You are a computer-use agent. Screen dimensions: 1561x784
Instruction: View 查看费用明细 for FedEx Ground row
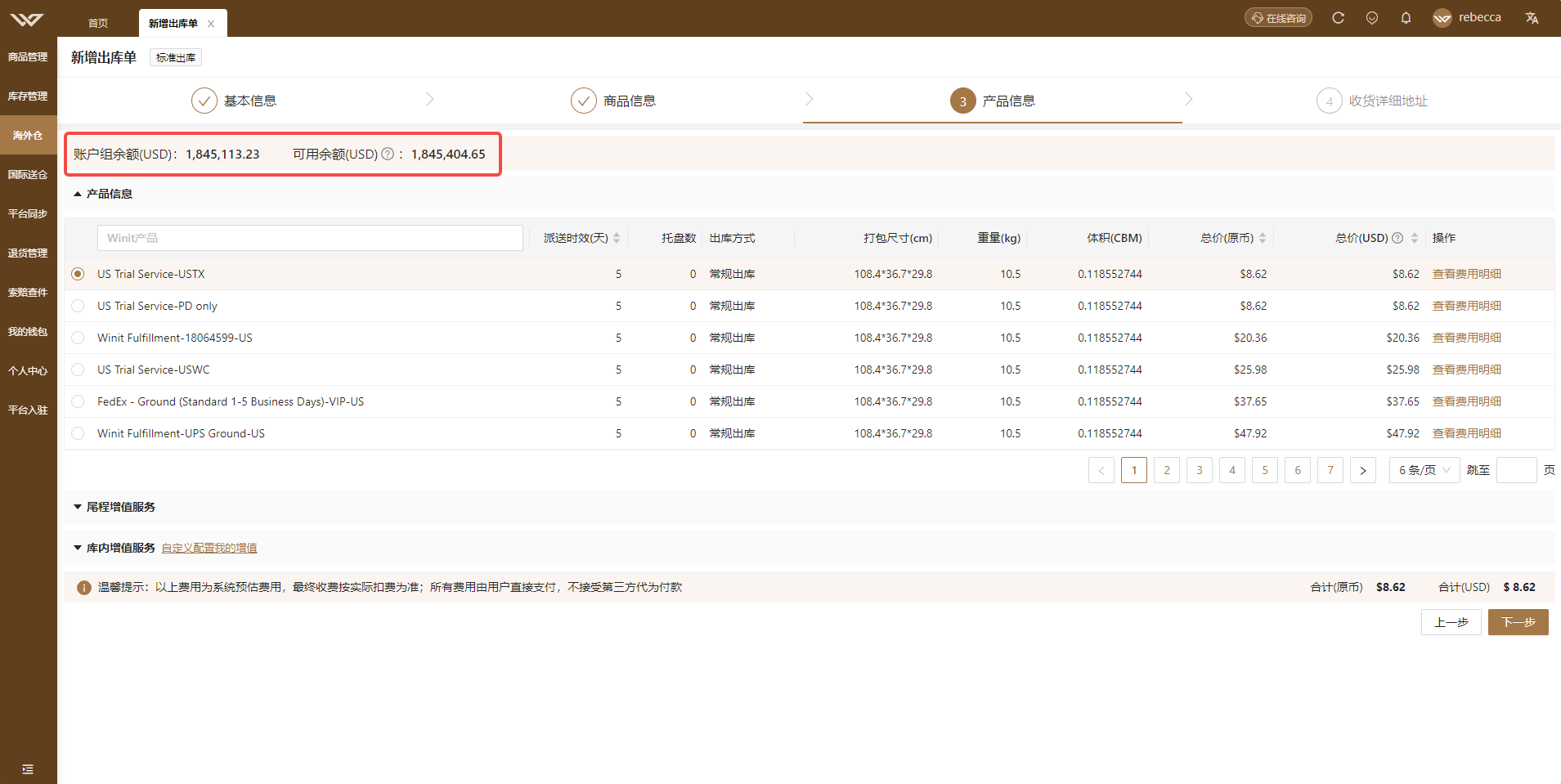point(1467,401)
